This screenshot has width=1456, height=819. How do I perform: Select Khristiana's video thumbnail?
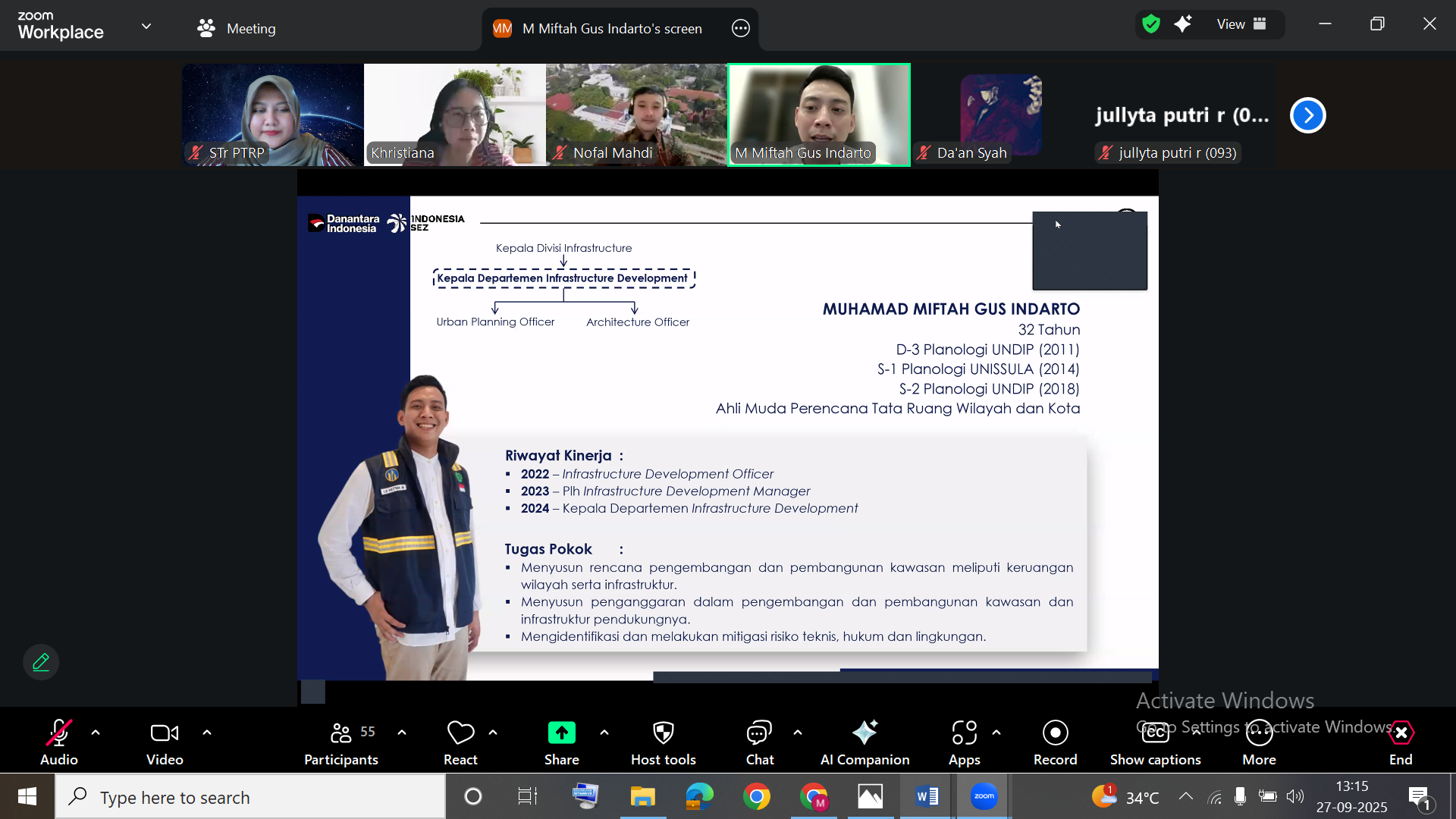[454, 115]
